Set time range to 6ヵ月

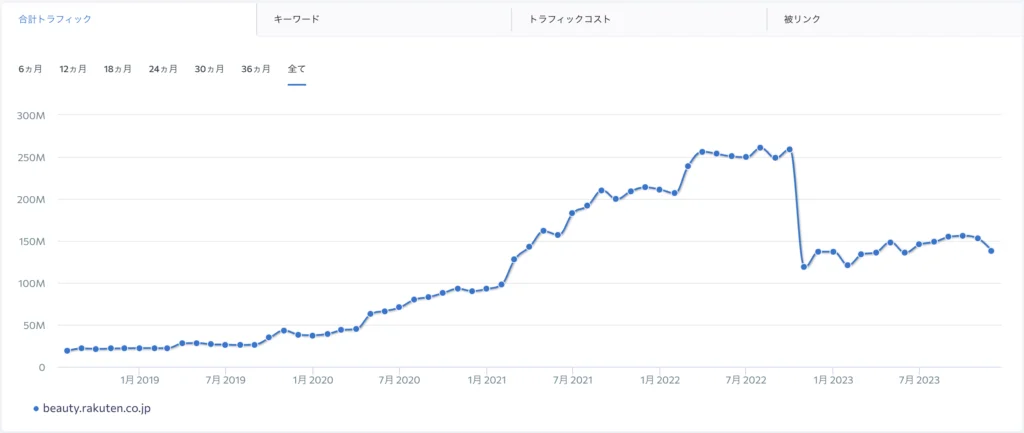click(30, 69)
